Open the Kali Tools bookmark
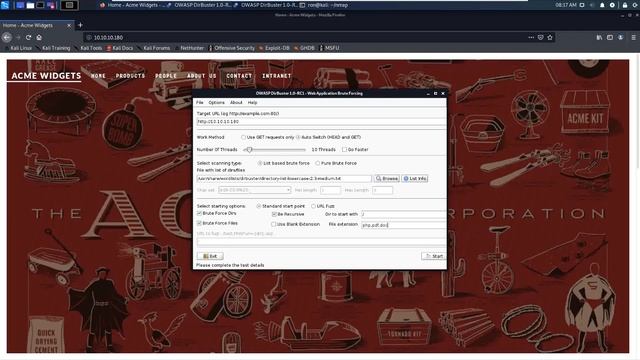 89,48
